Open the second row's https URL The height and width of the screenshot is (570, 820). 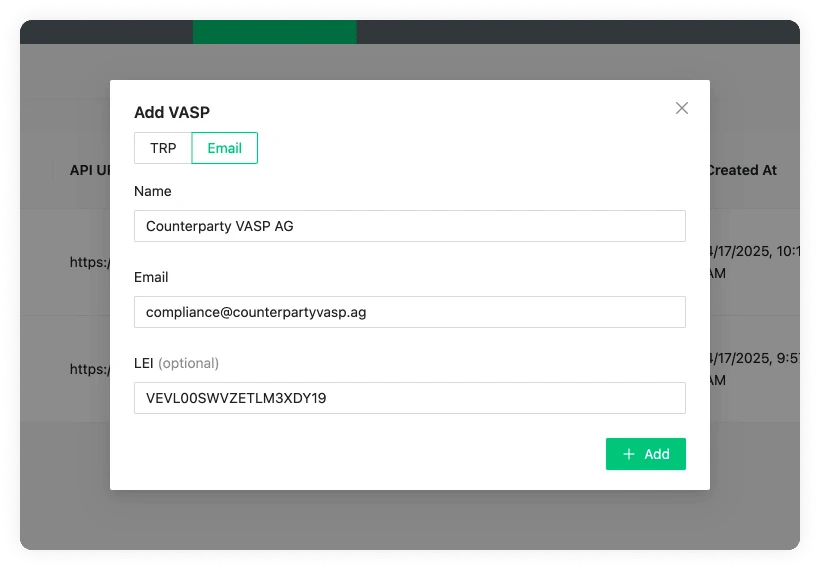(89, 369)
